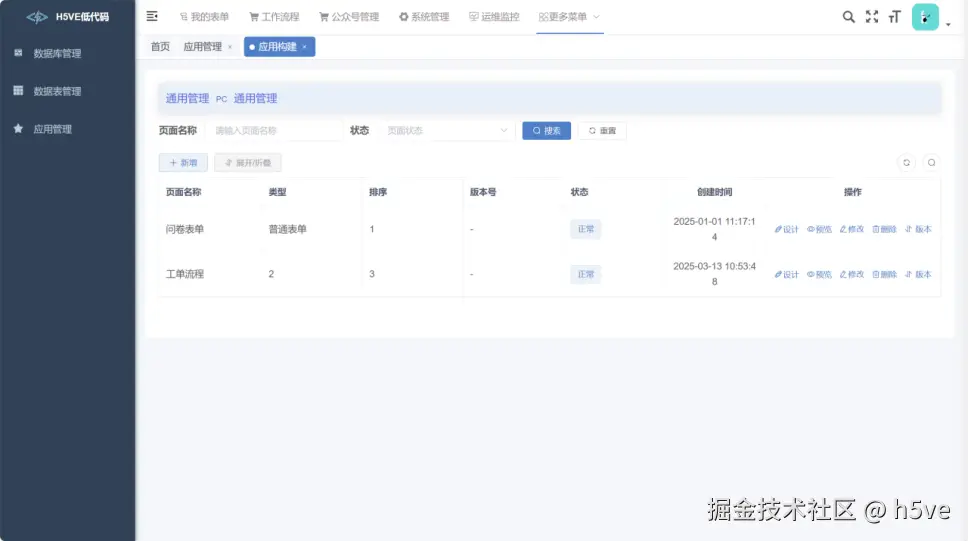Select the 应用构建 tab

click(x=277, y=46)
